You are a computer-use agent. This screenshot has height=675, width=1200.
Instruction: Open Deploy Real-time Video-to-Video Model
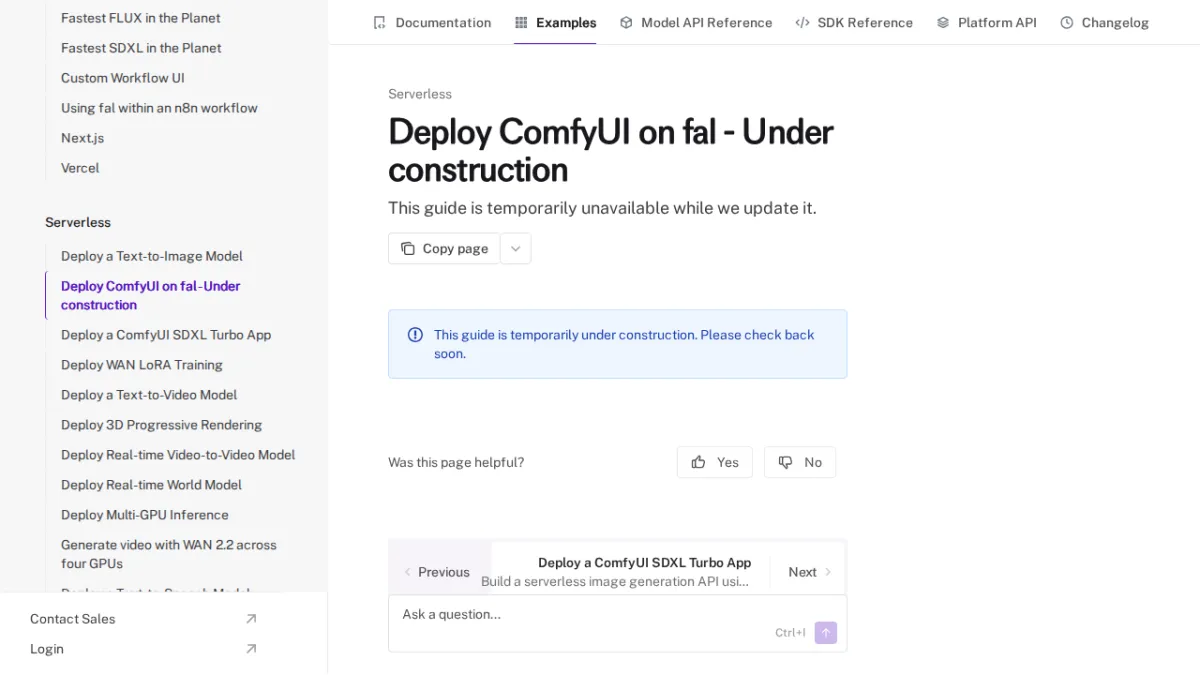point(178,455)
